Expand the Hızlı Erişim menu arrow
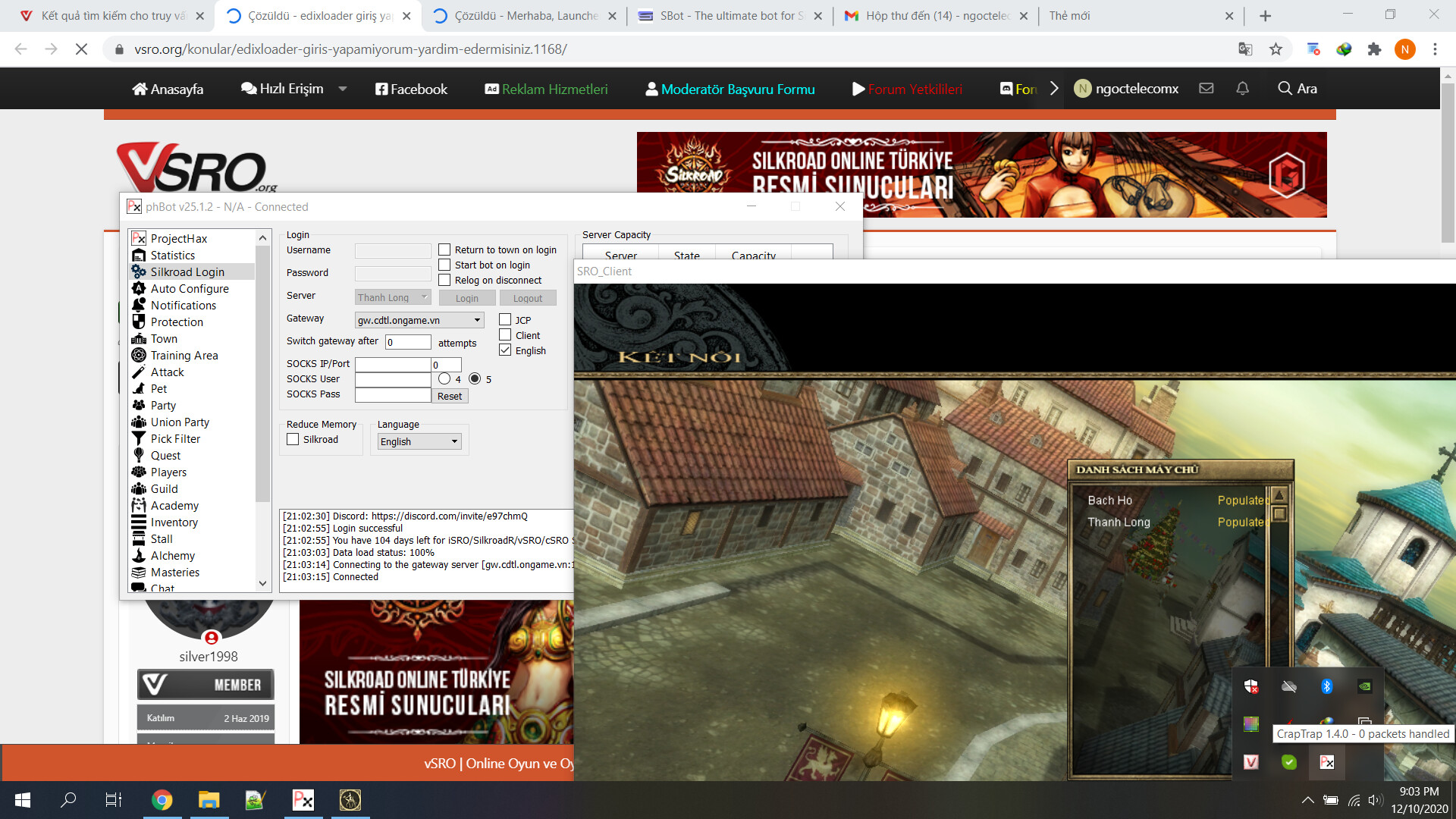Viewport: 1456px width, 819px height. pyautogui.click(x=343, y=89)
